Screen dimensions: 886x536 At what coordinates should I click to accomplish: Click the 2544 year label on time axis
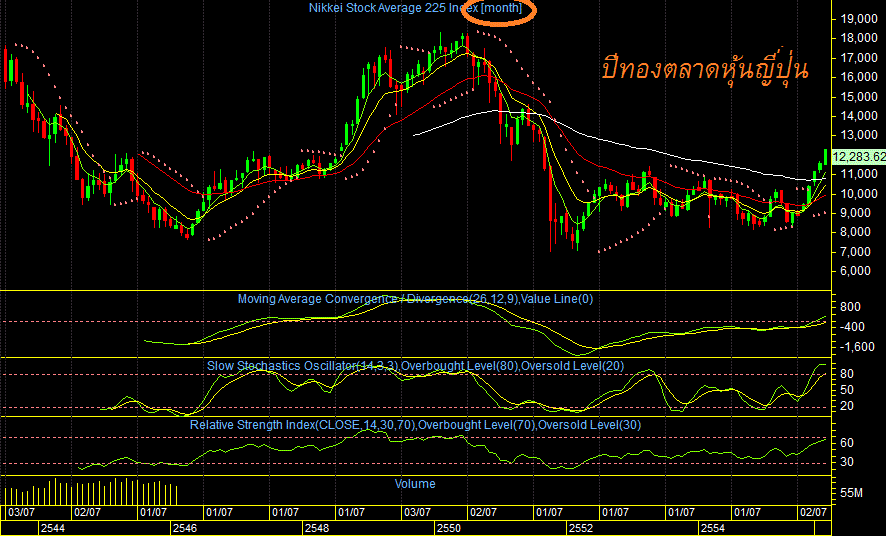pyautogui.click(x=53, y=529)
